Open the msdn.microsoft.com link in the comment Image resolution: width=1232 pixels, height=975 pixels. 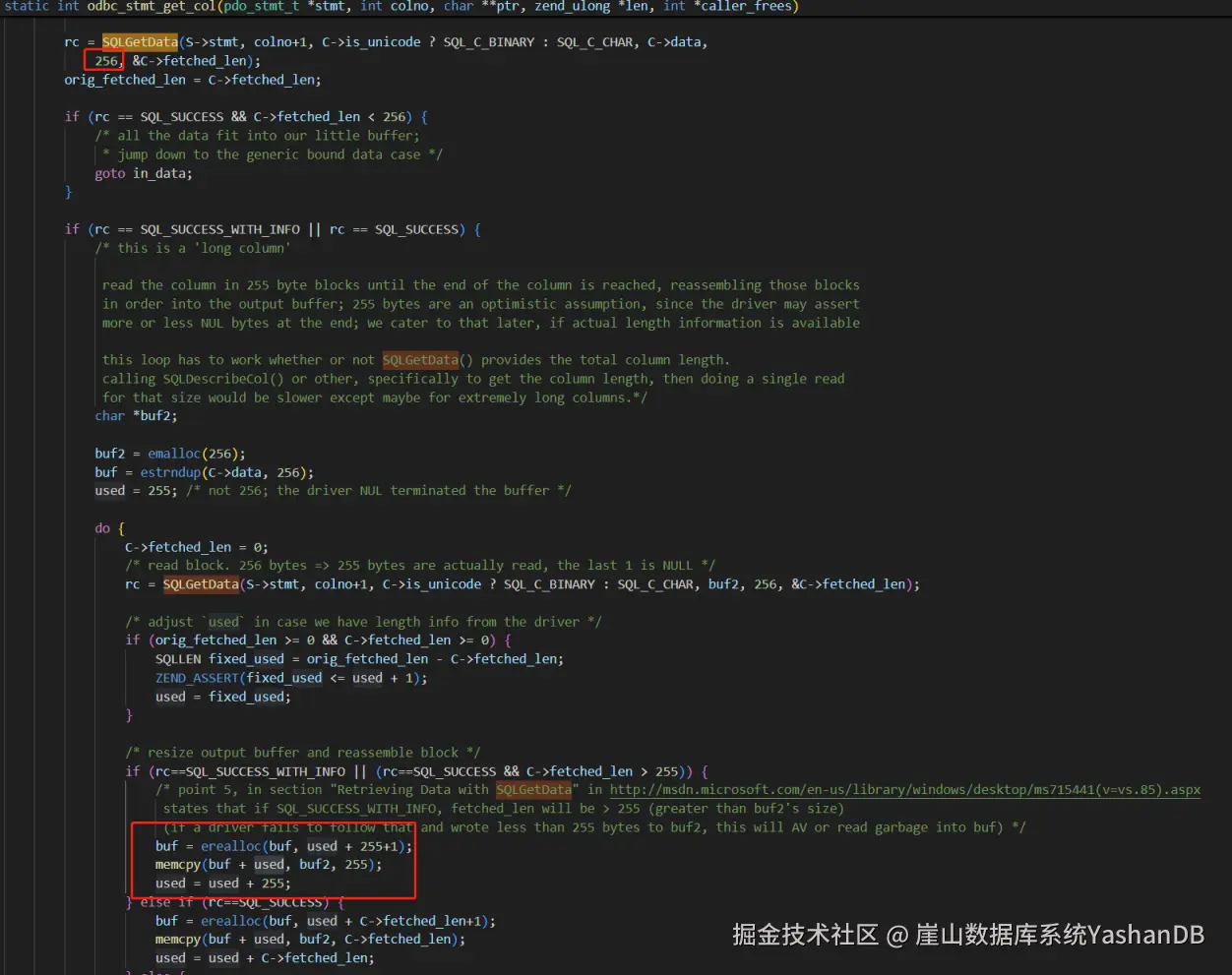click(x=904, y=790)
